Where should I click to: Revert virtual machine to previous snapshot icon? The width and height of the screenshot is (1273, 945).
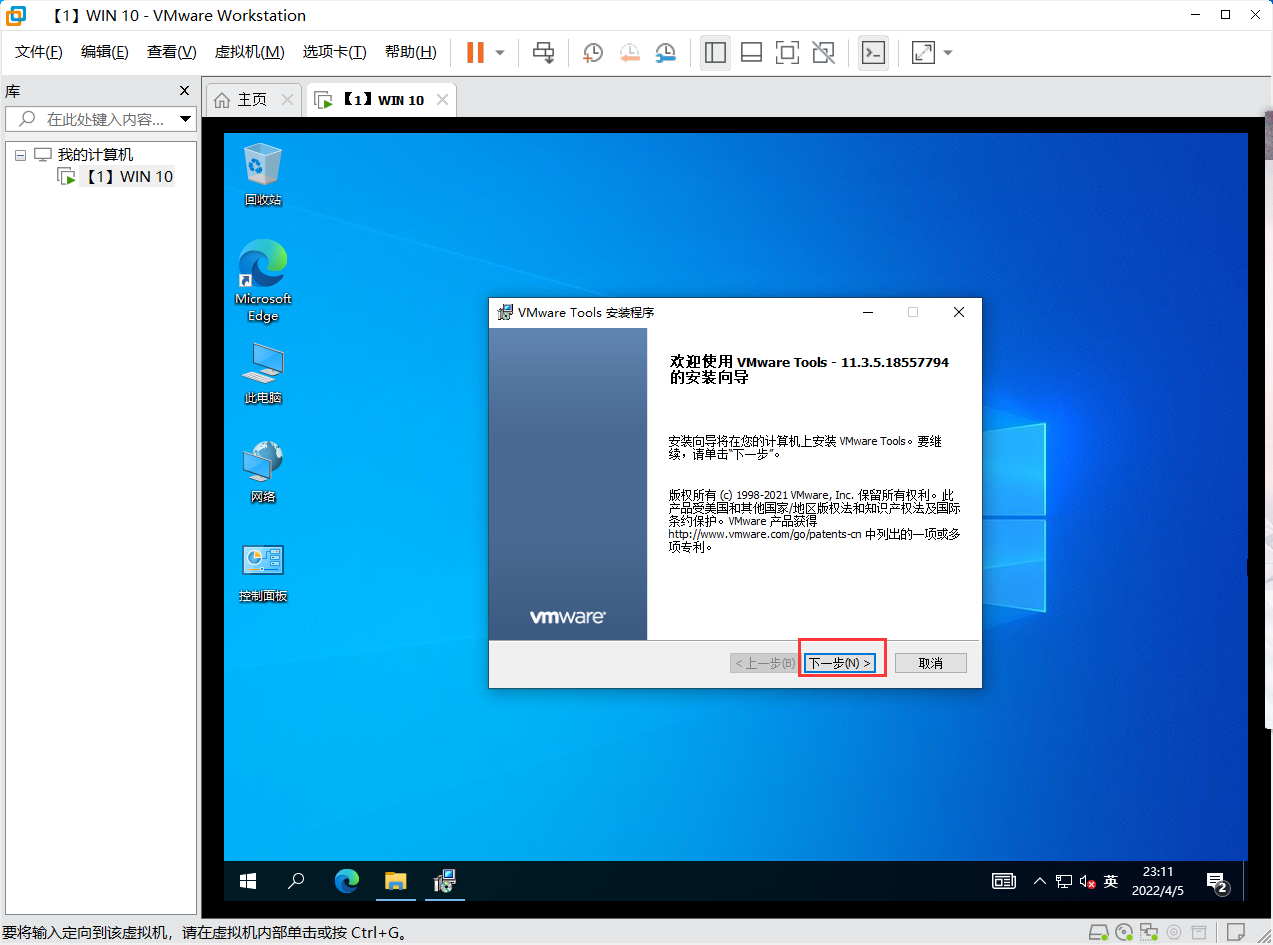[629, 52]
